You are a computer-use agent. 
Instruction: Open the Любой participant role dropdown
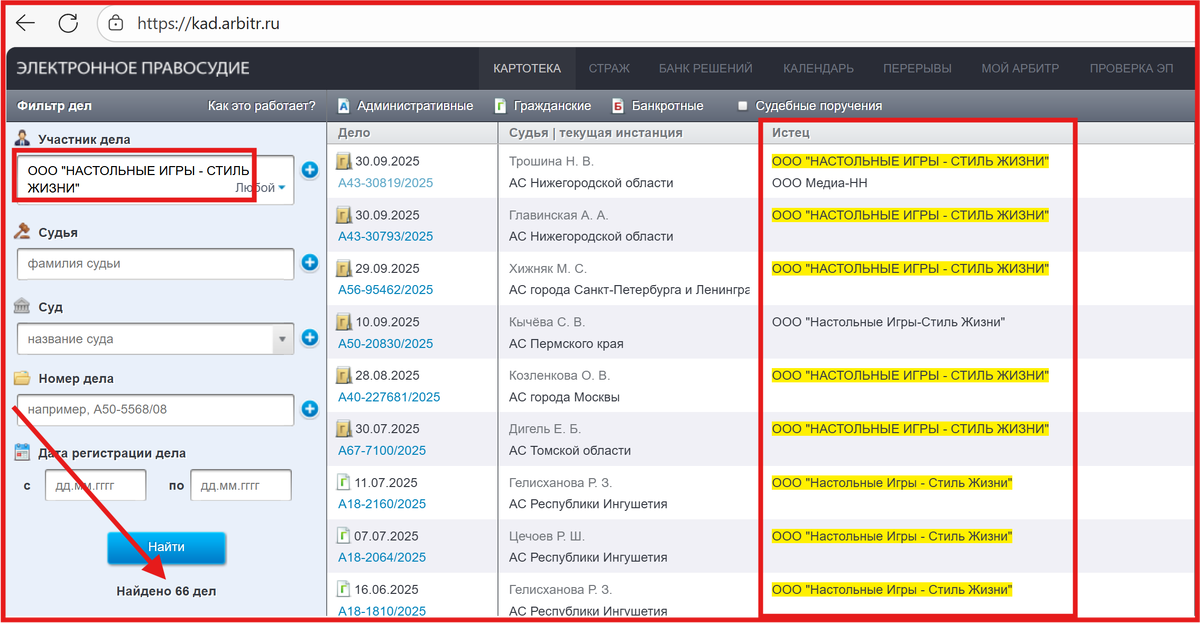pos(261,187)
